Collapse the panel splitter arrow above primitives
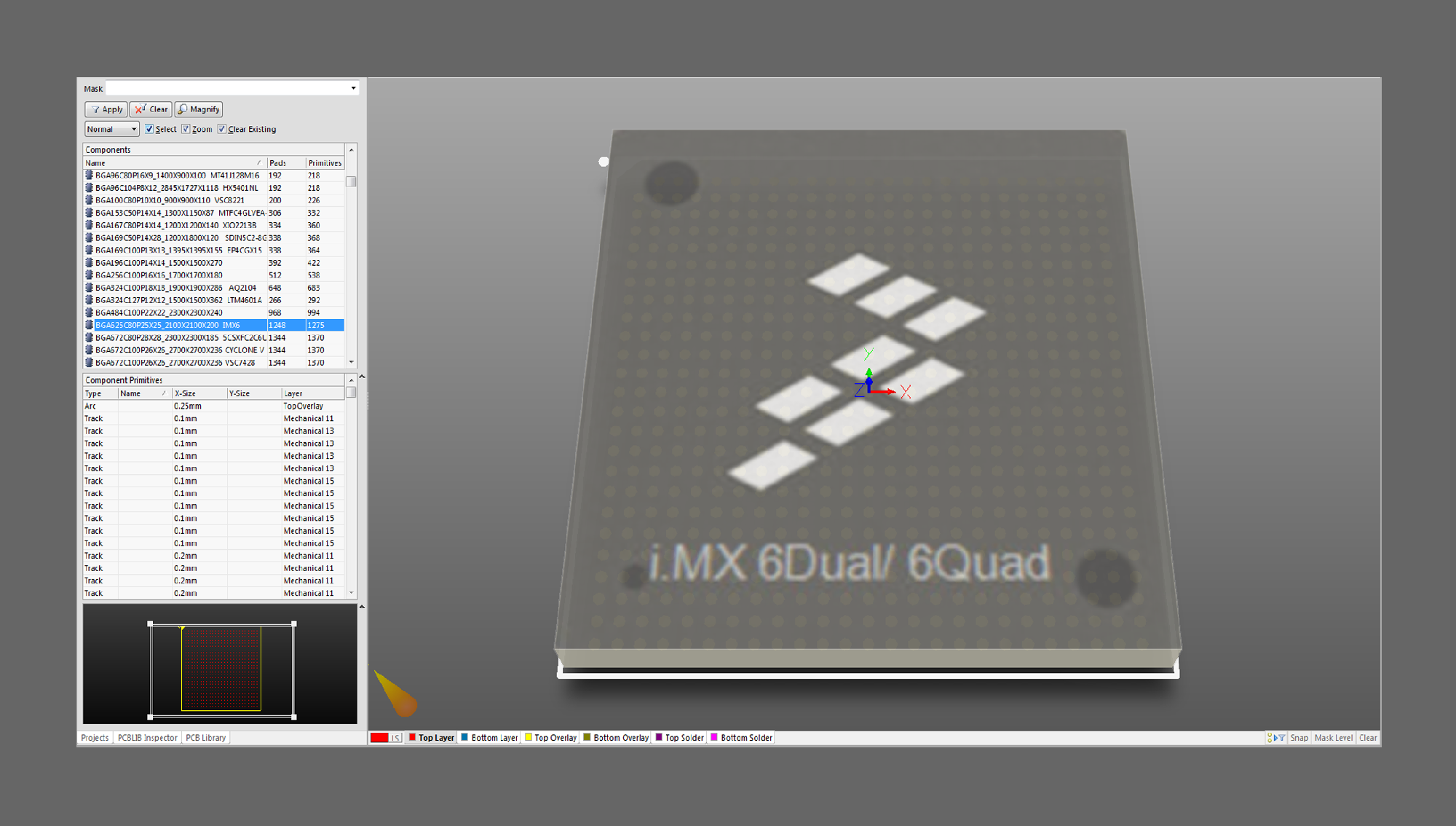 [x=362, y=377]
